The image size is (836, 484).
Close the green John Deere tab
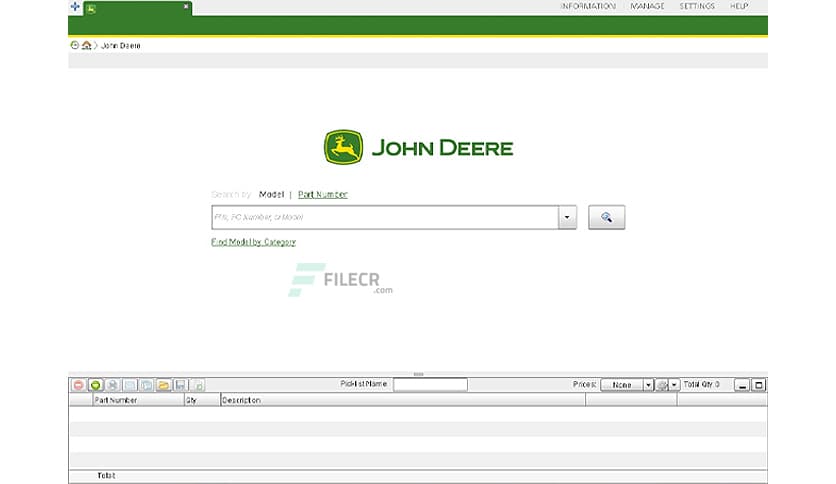point(186,6)
